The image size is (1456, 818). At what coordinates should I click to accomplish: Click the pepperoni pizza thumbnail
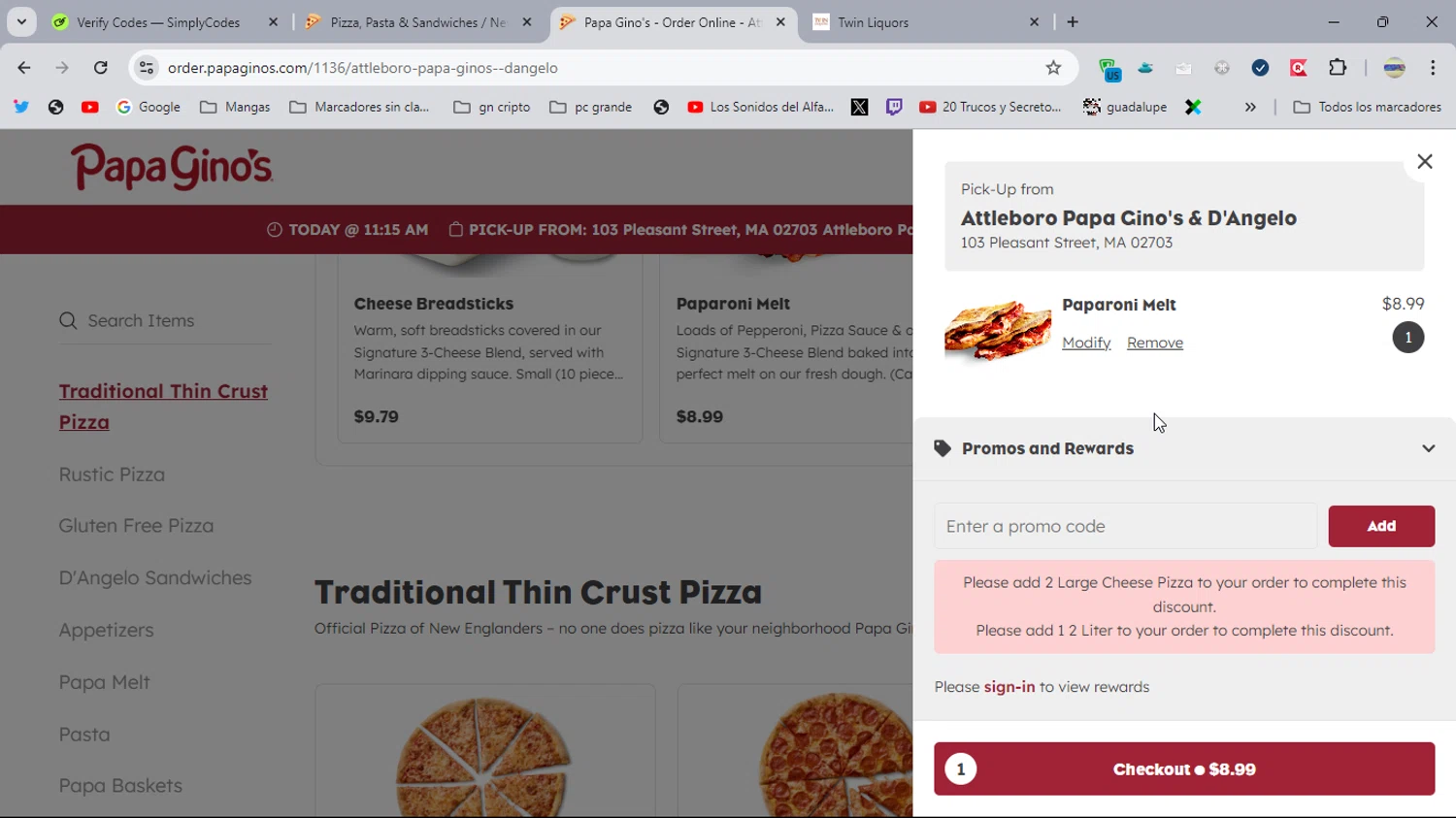click(837, 757)
